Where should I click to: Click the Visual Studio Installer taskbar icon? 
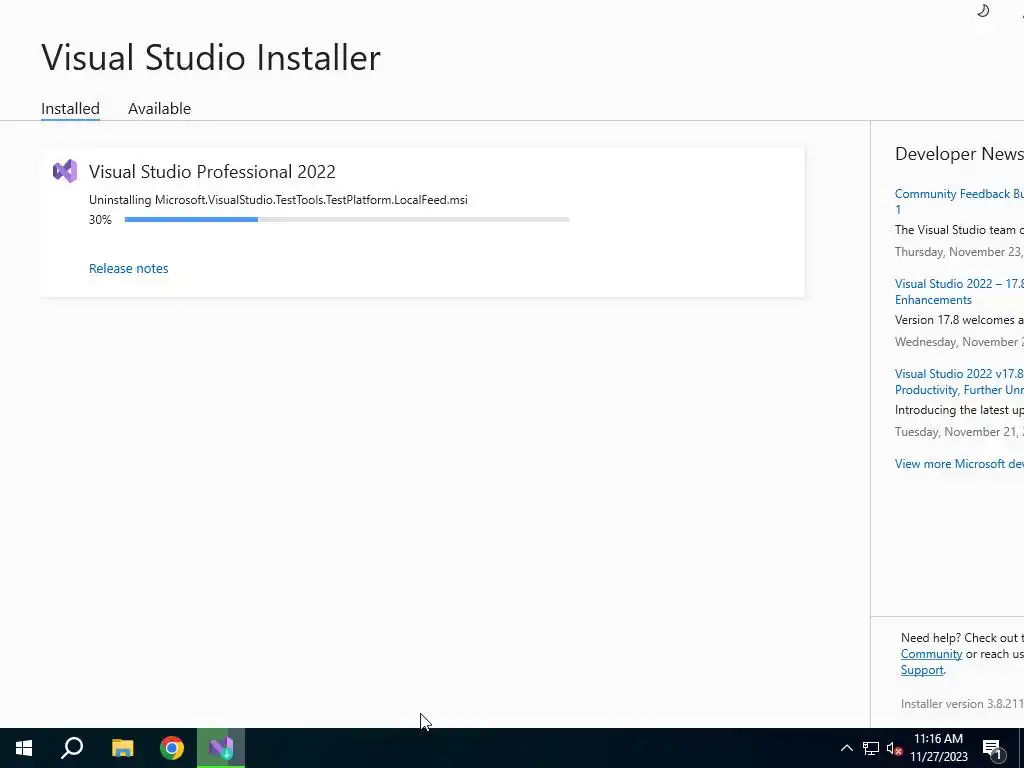point(221,748)
